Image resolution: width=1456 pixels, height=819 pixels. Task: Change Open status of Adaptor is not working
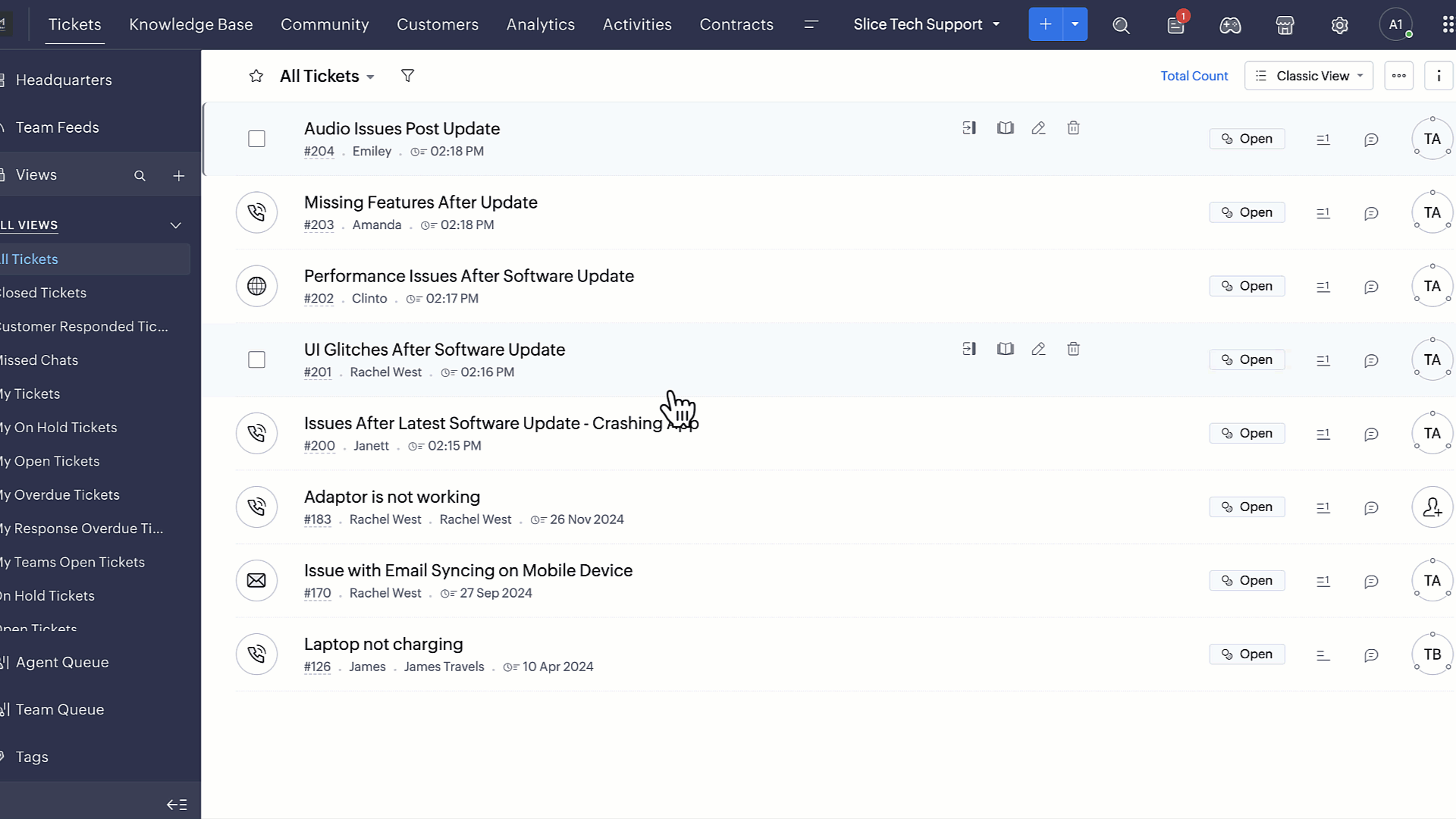(1247, 507)
